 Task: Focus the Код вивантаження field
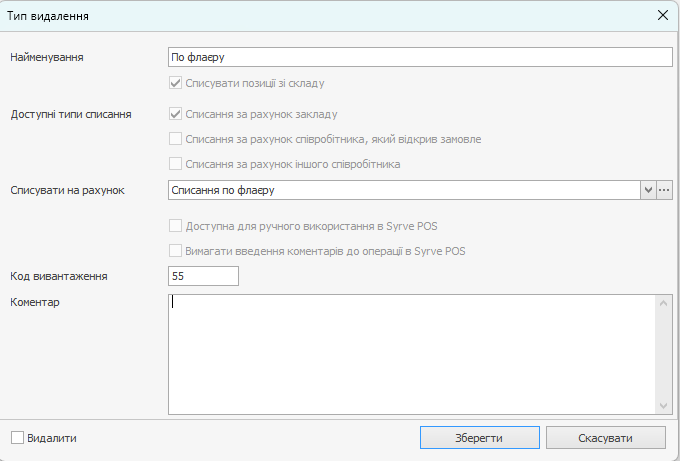pyautogui.click(x=204, y=276)
